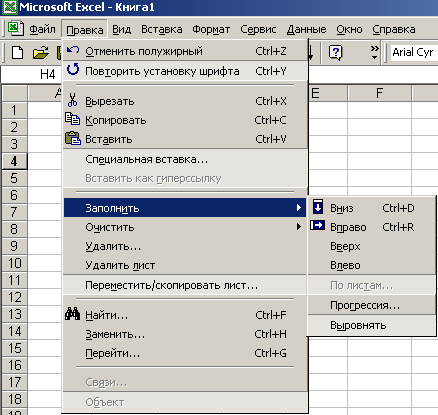438x415 pixels.
Task: Select row 4 header
Action: 14,161
